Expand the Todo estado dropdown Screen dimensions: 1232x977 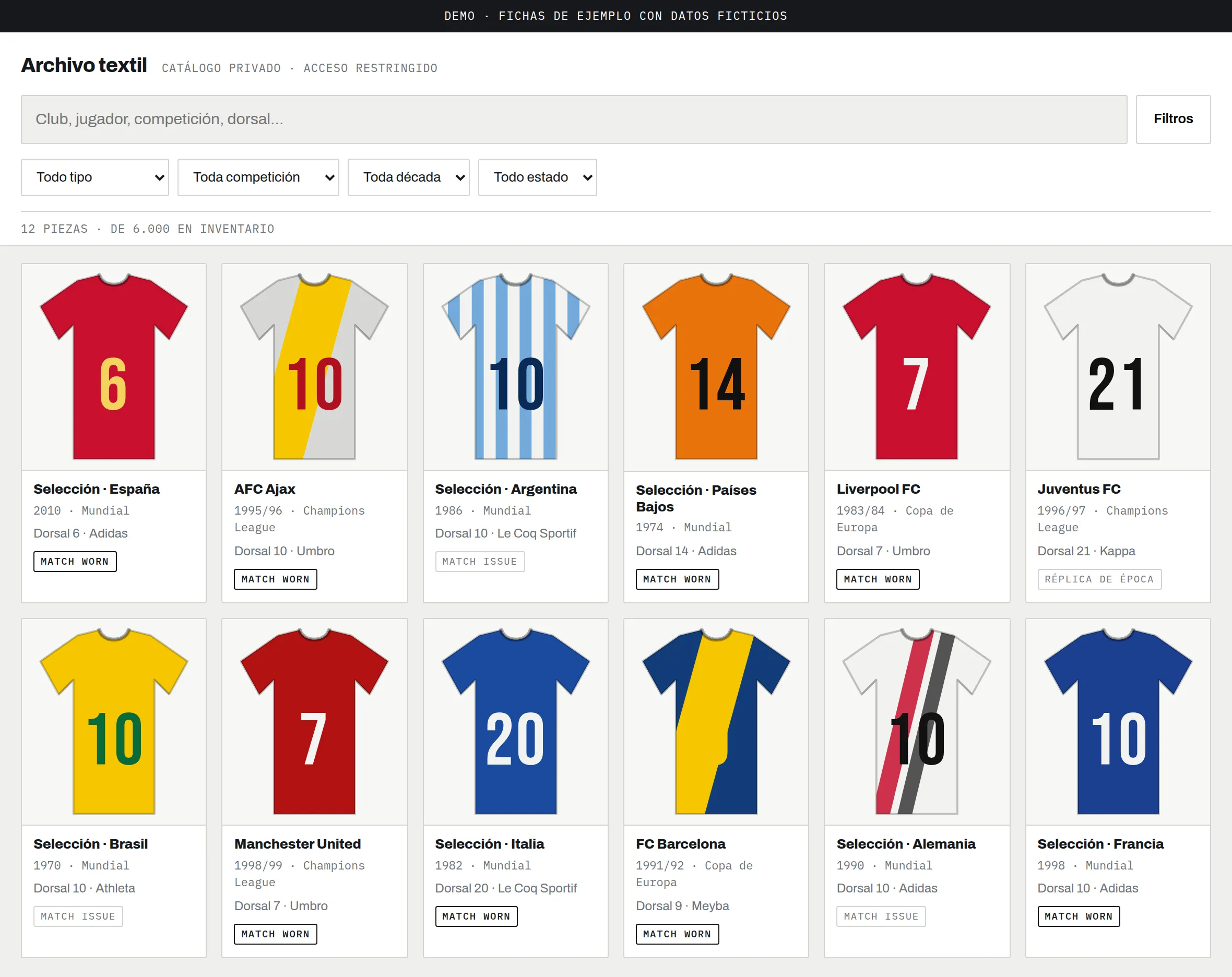(x=537, y=177)
